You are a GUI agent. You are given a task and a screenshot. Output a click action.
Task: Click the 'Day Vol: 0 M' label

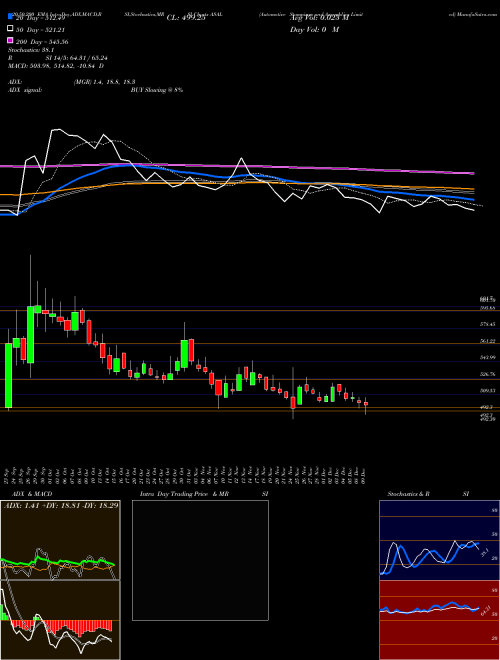click(314, 30)
